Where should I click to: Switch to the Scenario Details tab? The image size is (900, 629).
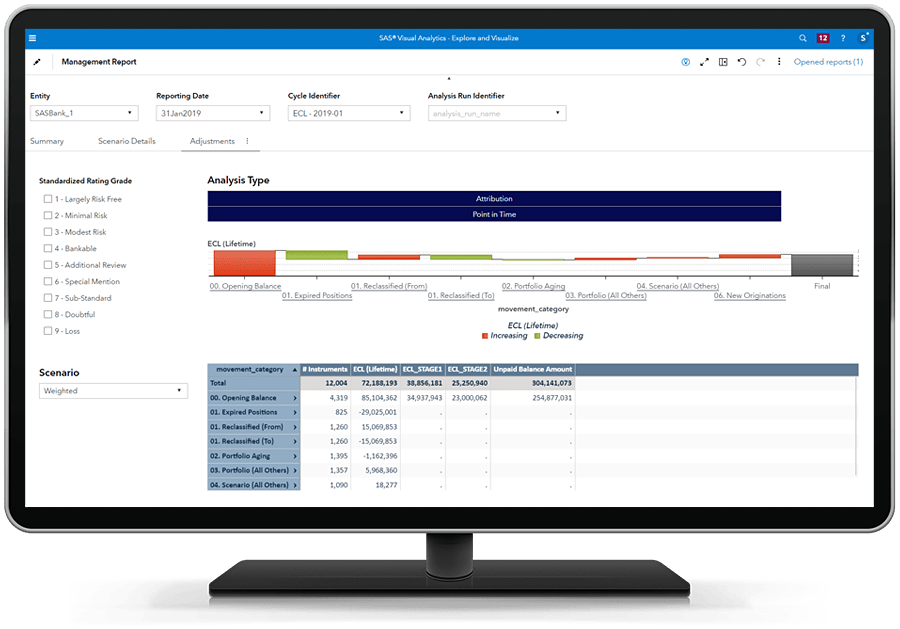(127, 141)
